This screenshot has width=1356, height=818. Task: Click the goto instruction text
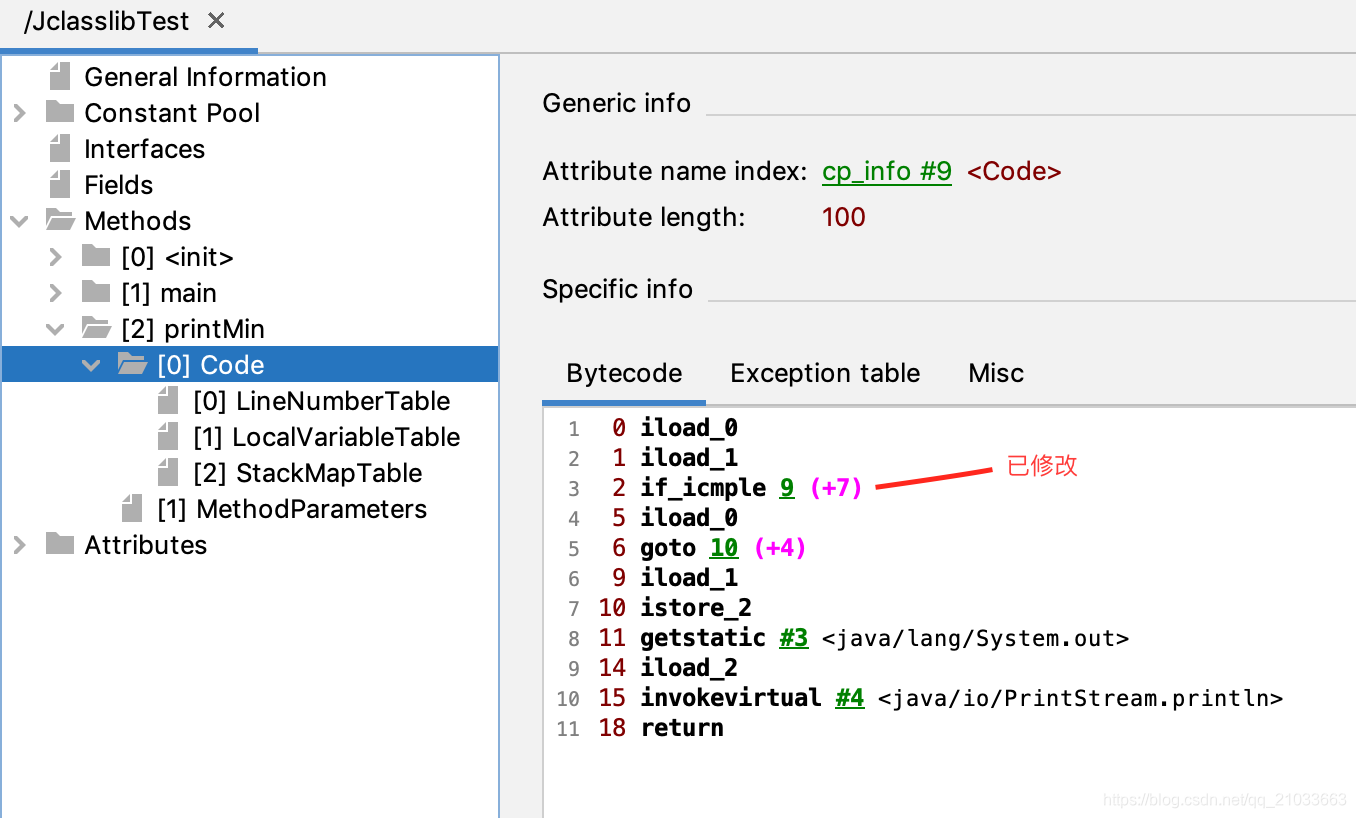point(668,548)
